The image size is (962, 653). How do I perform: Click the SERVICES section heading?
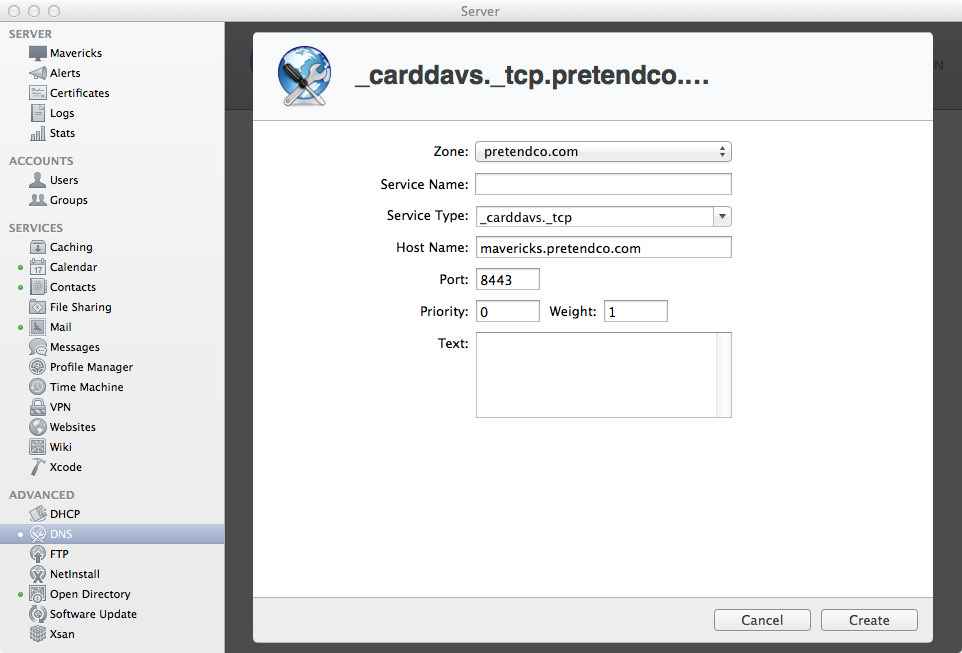(36, 228)
